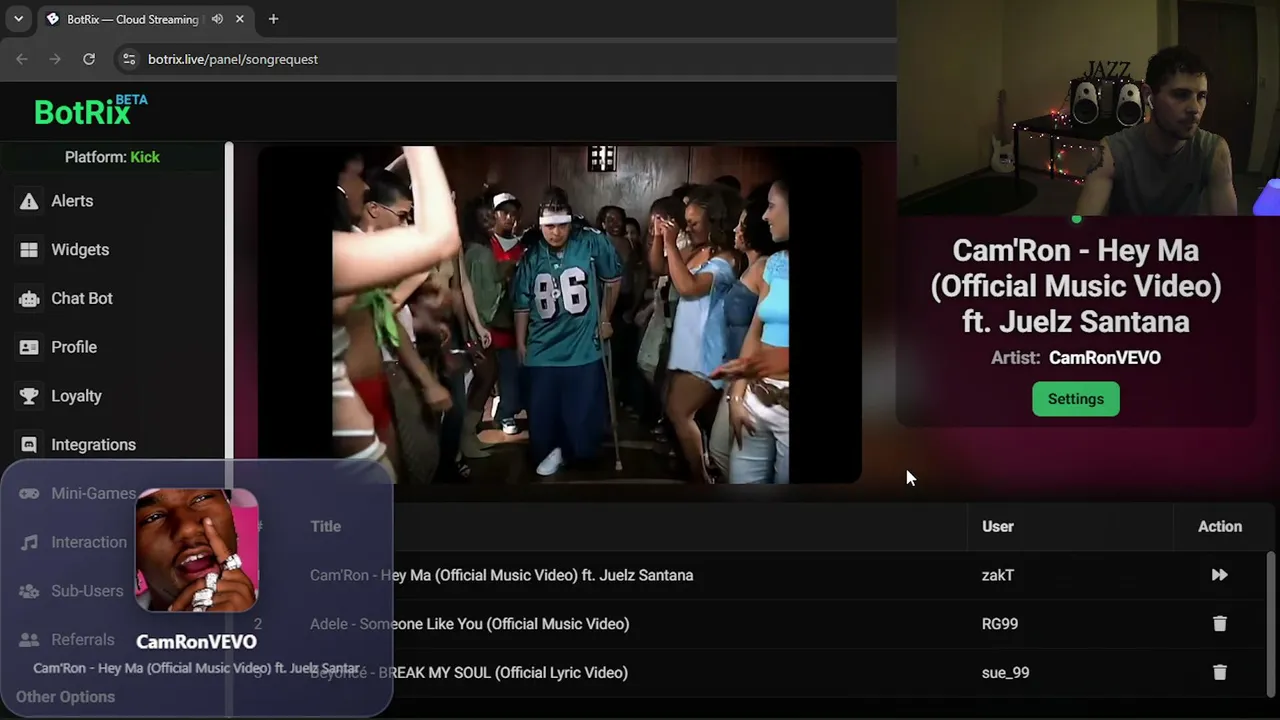Click the Alerts warning triangle icon
1280x720 pixels.
pyautogui.click(x=29, y=201)
